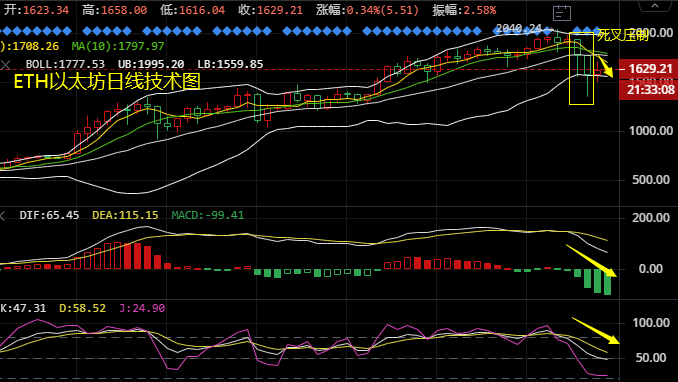The image size is (678, 382).
Task: Click the latest green MACD histogram bar
Action: pyautogui.click(x=608, y=282)
